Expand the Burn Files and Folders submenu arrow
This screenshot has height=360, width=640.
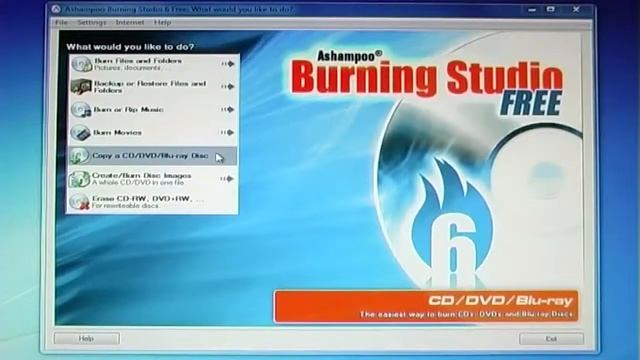[228, 64]
